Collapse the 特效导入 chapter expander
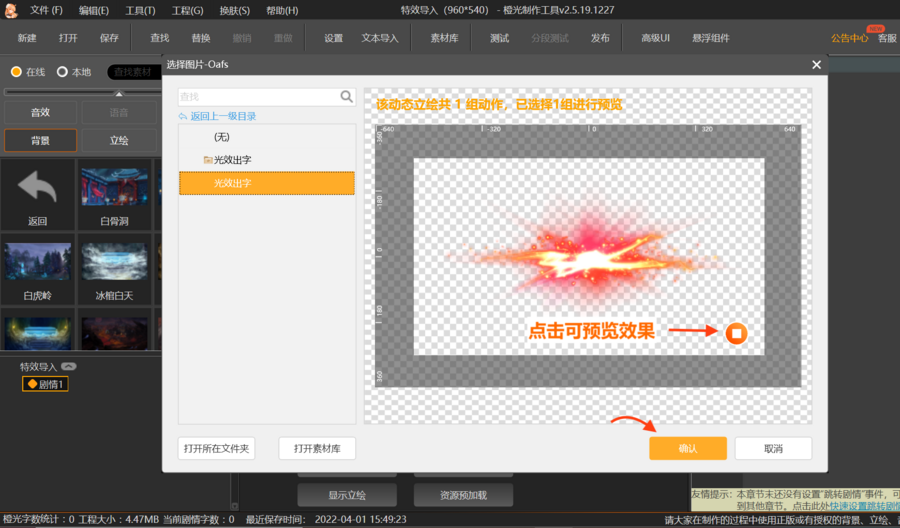Screen dimensions: 900x528 (69, 366)
